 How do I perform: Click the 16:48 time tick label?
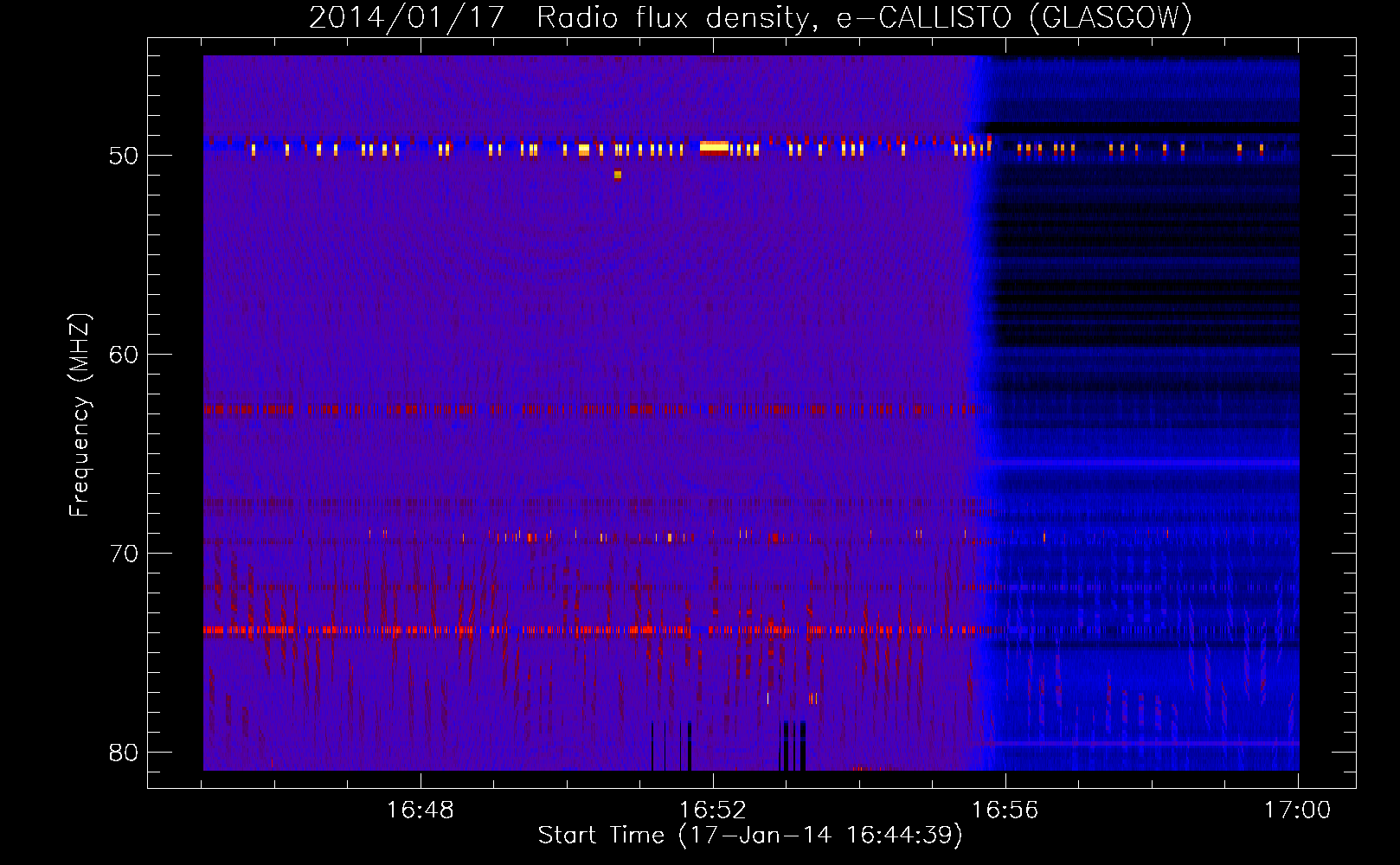[x=420, y=811]
